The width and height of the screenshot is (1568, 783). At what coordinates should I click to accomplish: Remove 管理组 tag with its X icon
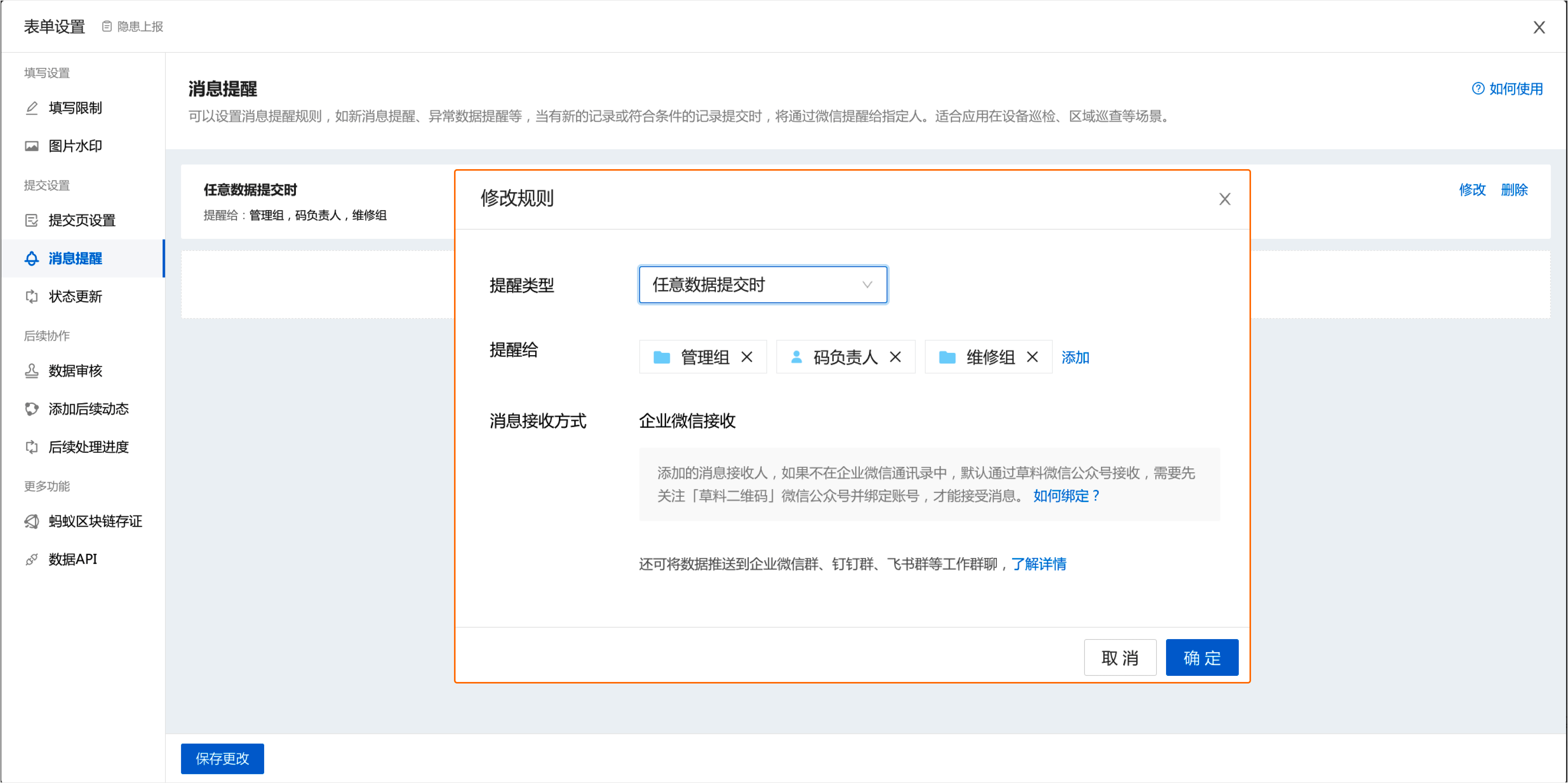747,357
